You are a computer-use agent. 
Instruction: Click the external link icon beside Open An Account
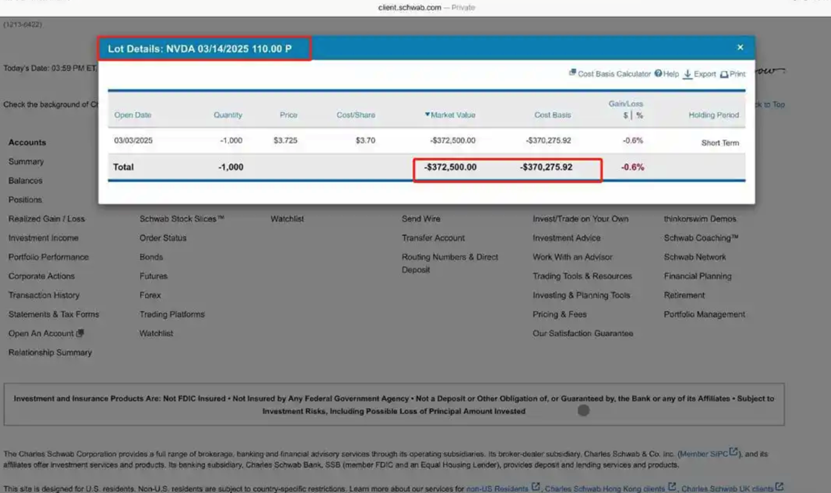point(80,334)
